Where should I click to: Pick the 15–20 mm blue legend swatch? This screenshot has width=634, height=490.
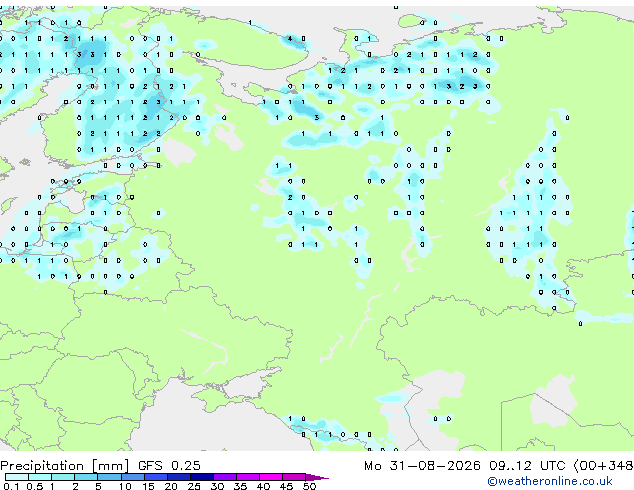click(x=155, y=477)
